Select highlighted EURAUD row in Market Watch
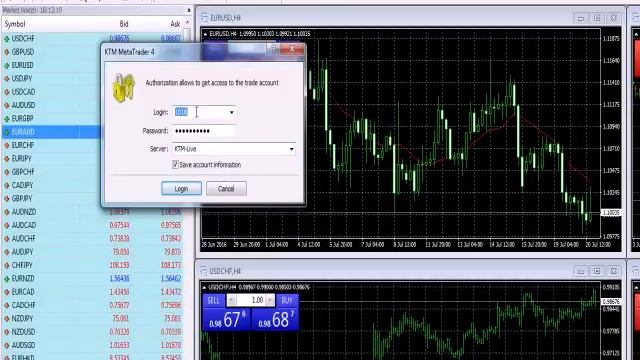This screenshot has height=360, width=640. [92, 132]
